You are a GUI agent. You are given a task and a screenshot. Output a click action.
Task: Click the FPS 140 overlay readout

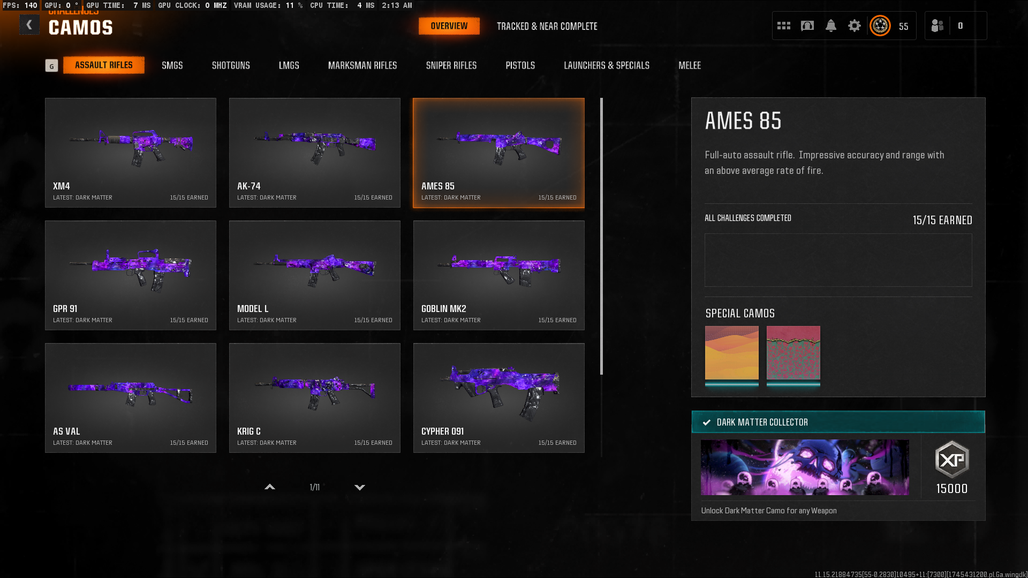(20, 5)
